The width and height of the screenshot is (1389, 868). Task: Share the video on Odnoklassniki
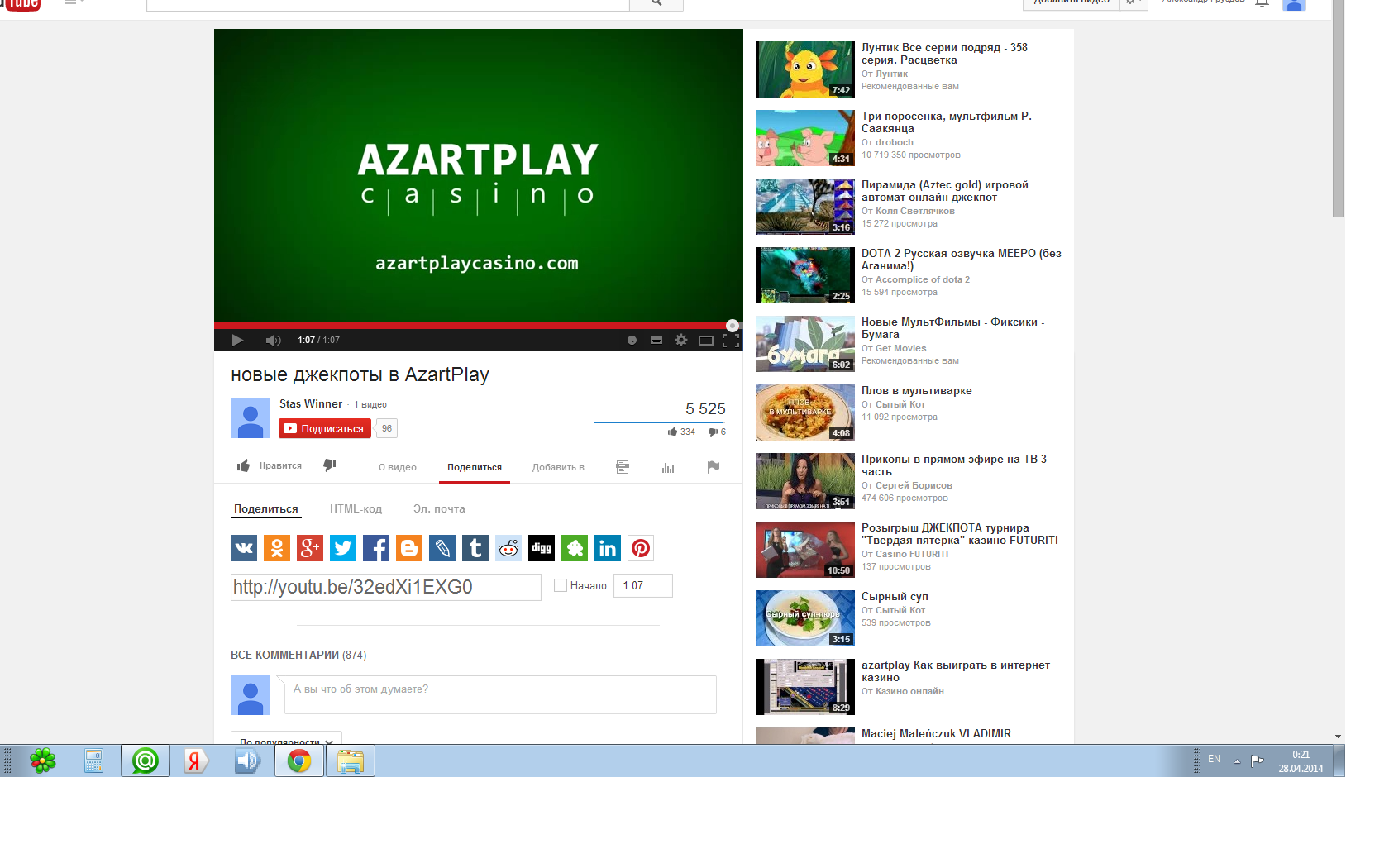point(277,548)
